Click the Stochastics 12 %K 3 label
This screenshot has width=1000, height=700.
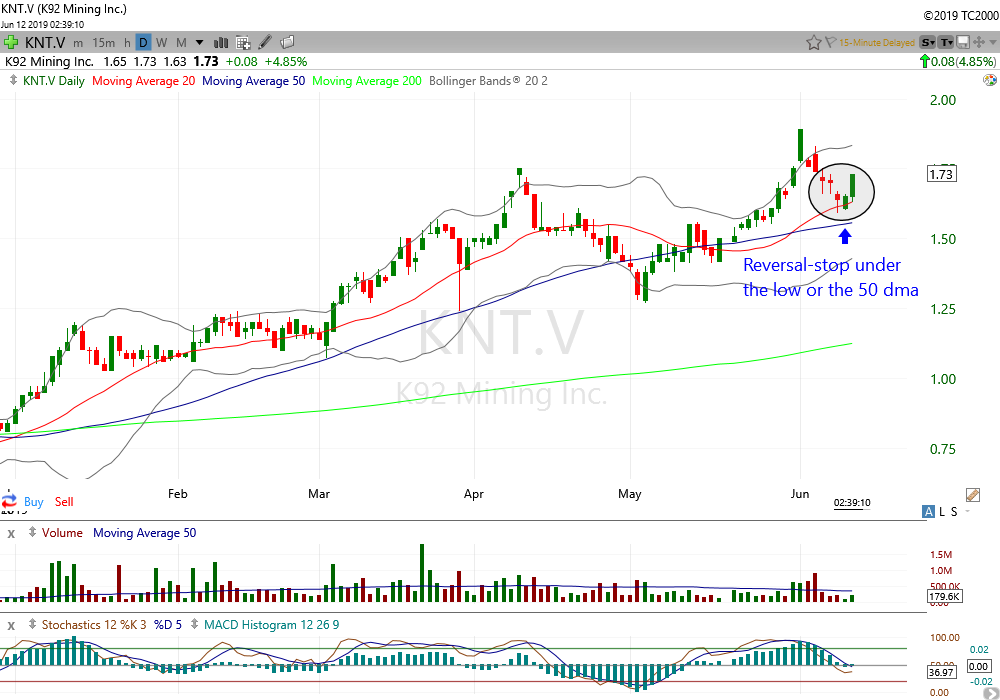94,624
